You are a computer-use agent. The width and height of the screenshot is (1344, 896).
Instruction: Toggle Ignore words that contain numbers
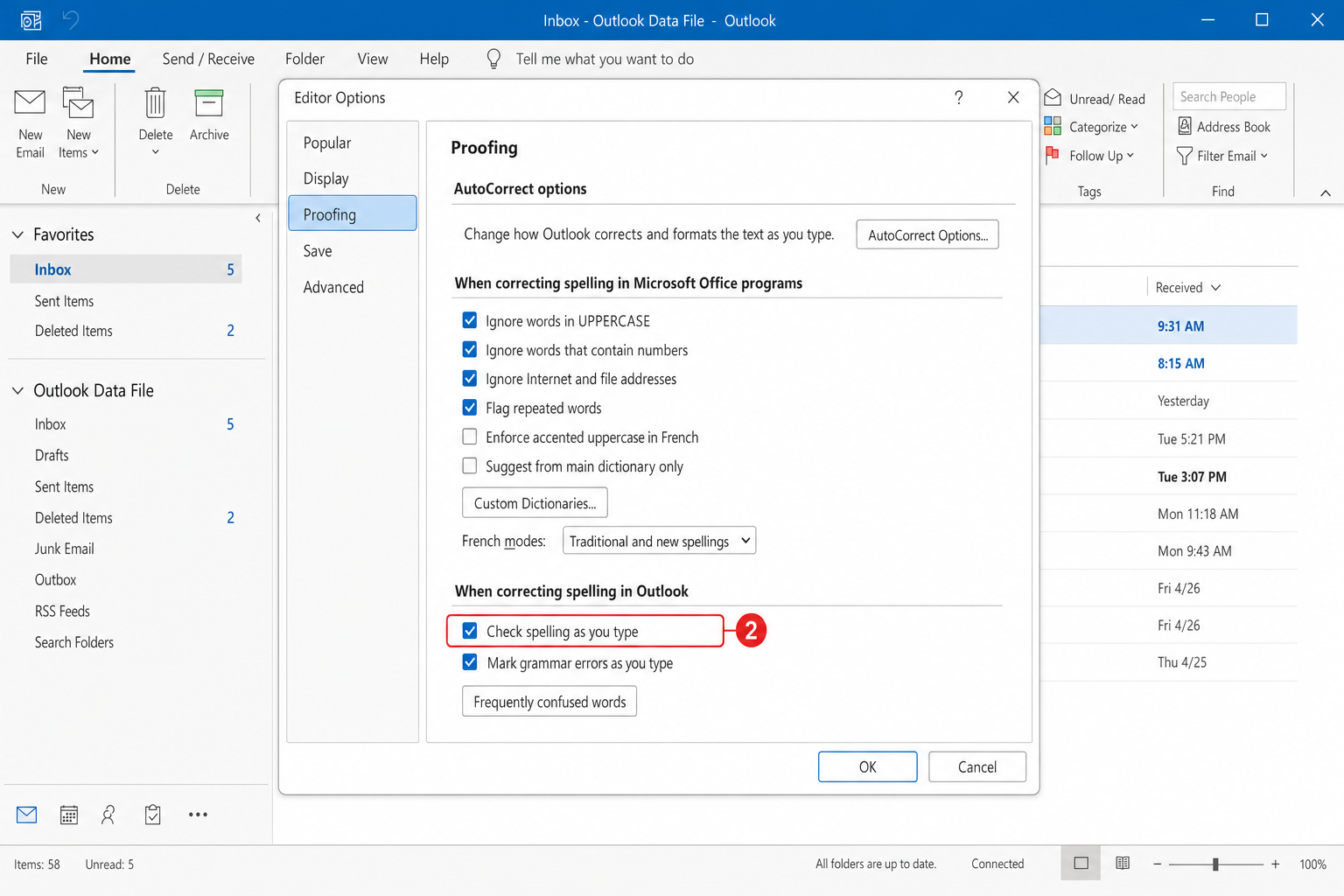(470, 349)
